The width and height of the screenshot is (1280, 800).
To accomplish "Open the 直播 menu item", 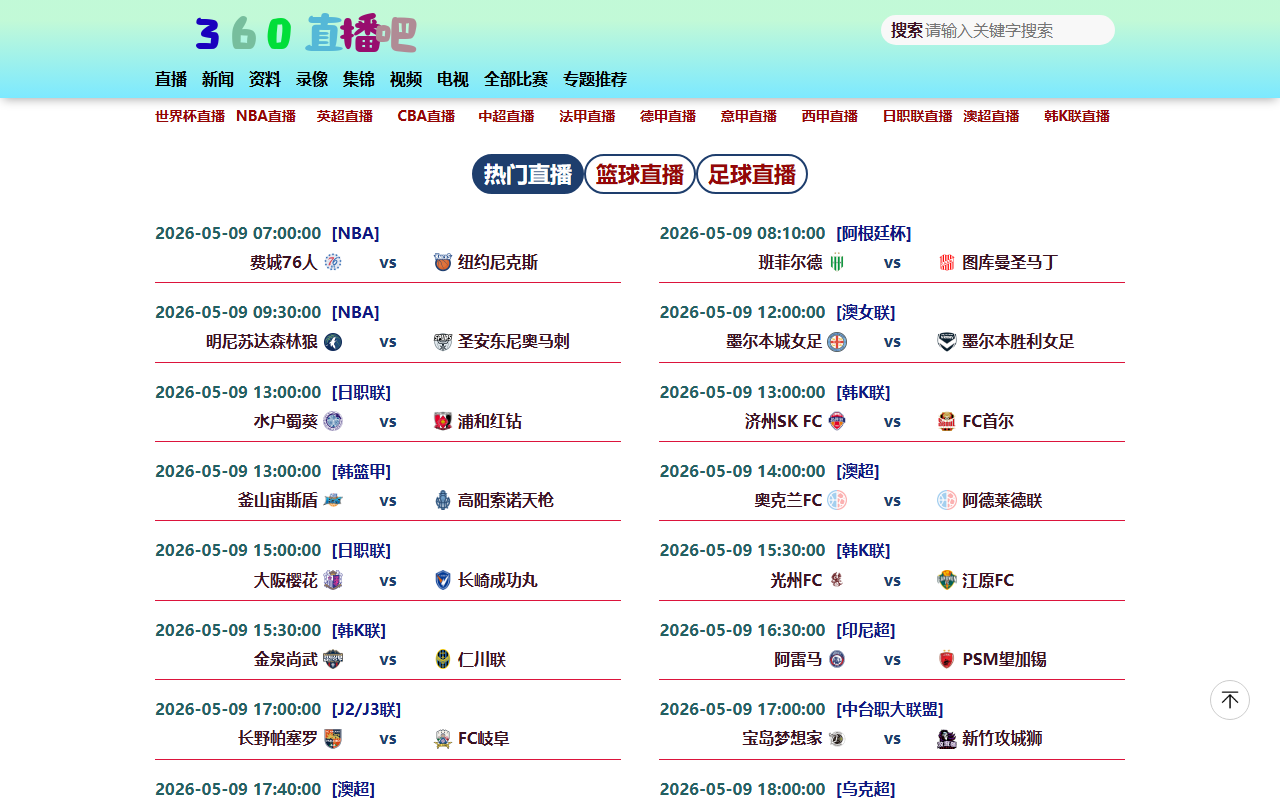I will click(x=171, y=79).
